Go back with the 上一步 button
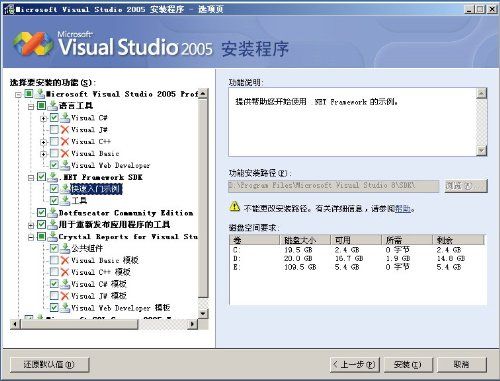 355,364
